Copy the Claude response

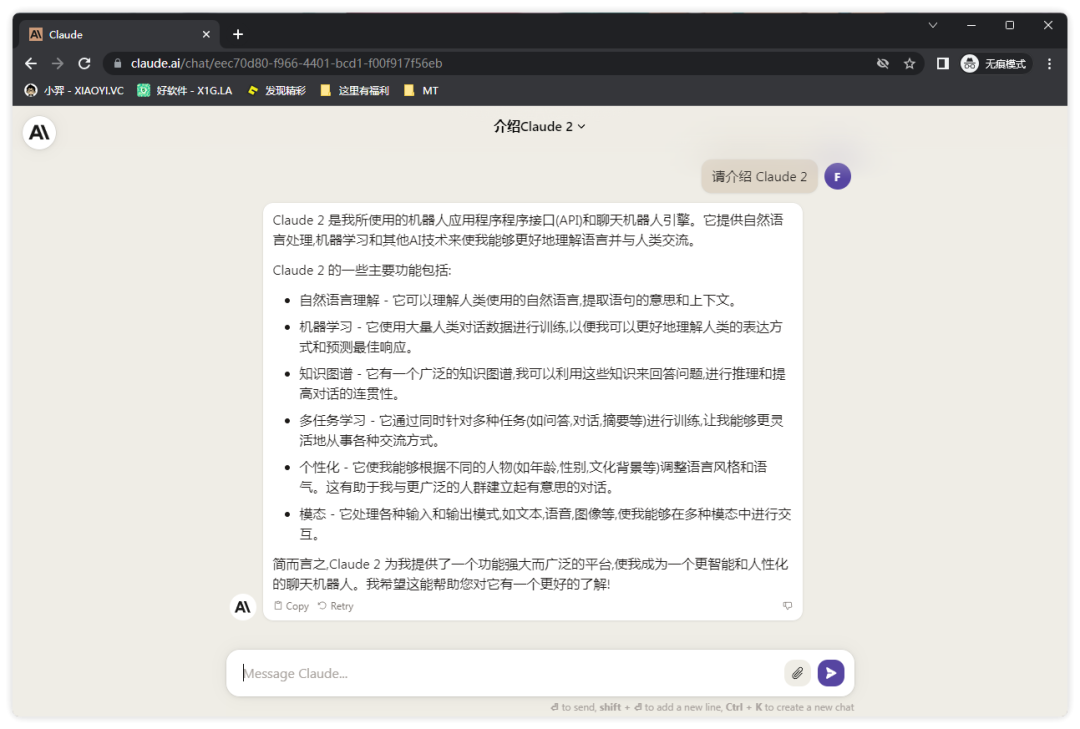pyautogui.click(x=291, y=606)
